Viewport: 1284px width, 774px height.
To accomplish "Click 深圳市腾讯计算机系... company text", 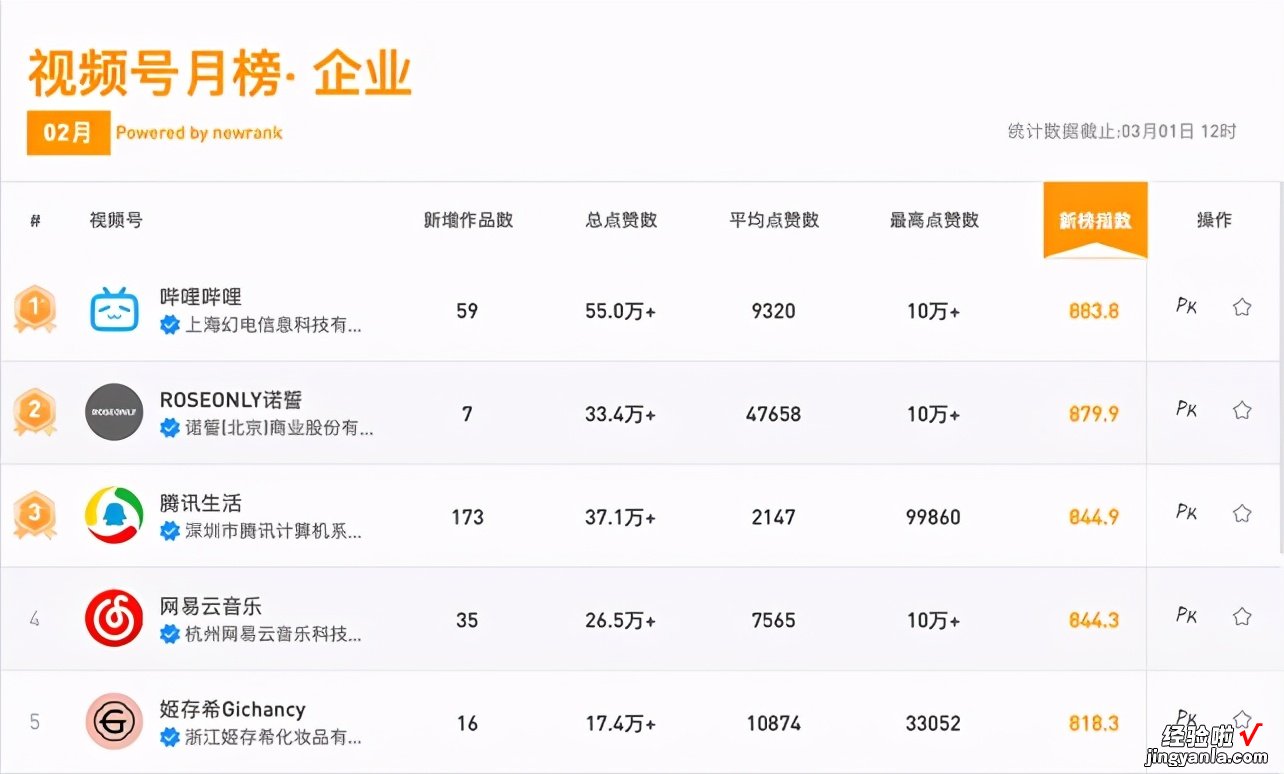I will coord(274,531).
